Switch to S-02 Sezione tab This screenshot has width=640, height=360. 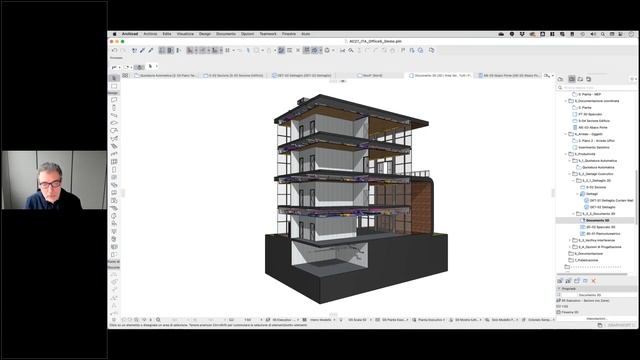233,76
